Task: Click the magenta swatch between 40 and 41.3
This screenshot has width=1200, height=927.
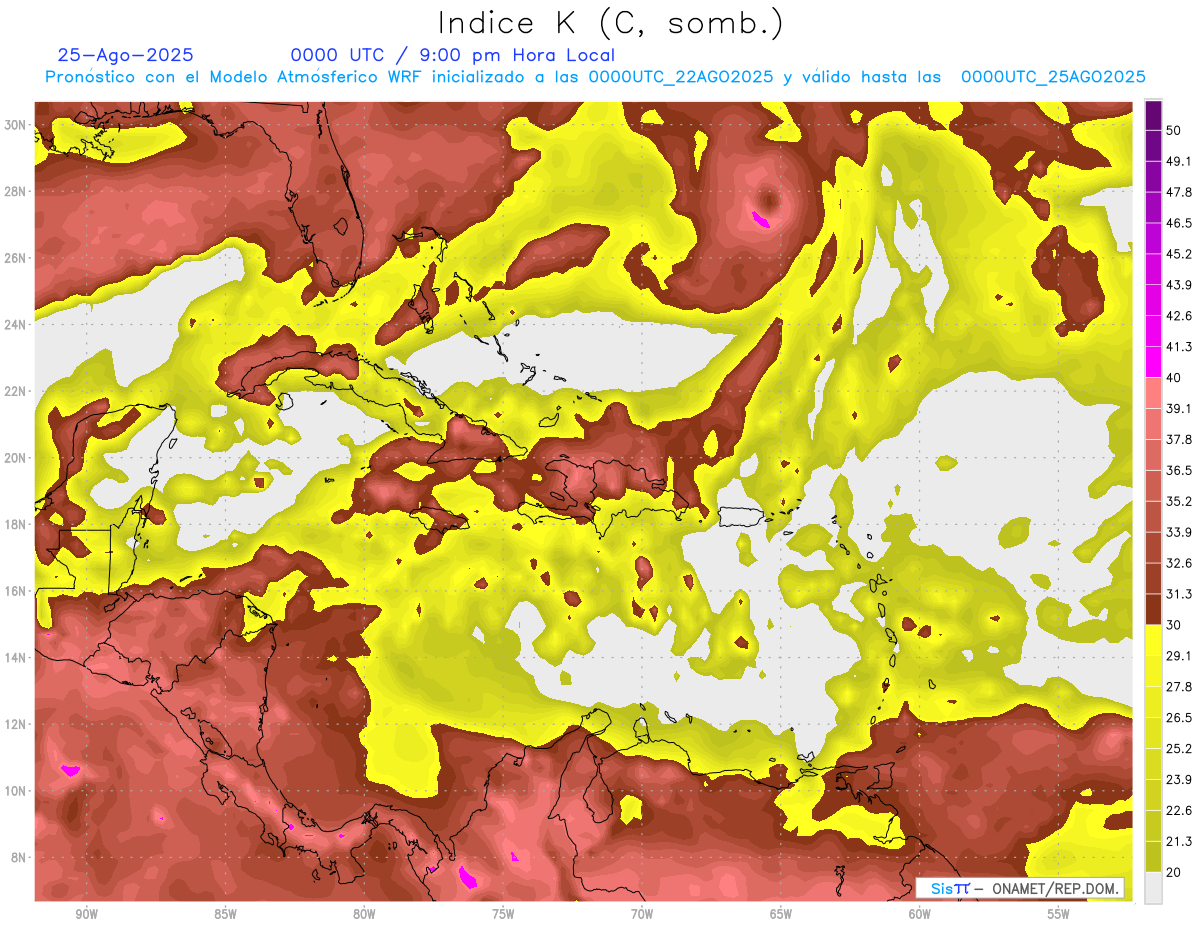Action: tap(1153, 362)
